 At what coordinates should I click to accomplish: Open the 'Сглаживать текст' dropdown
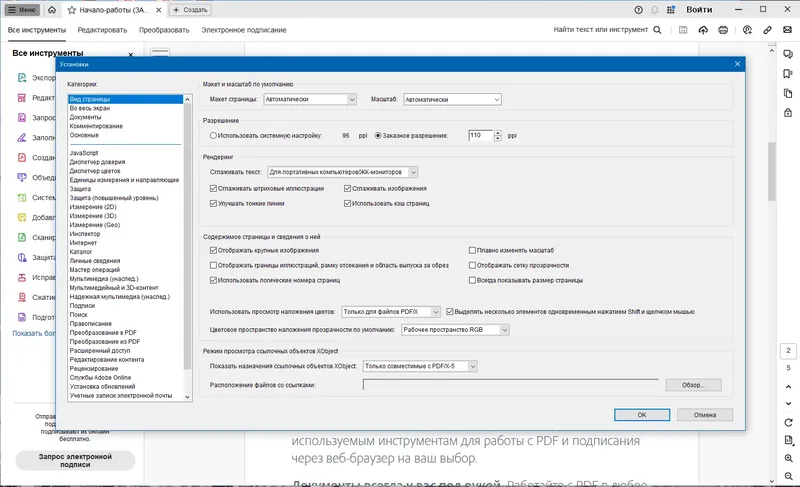(x=343, y=172)
